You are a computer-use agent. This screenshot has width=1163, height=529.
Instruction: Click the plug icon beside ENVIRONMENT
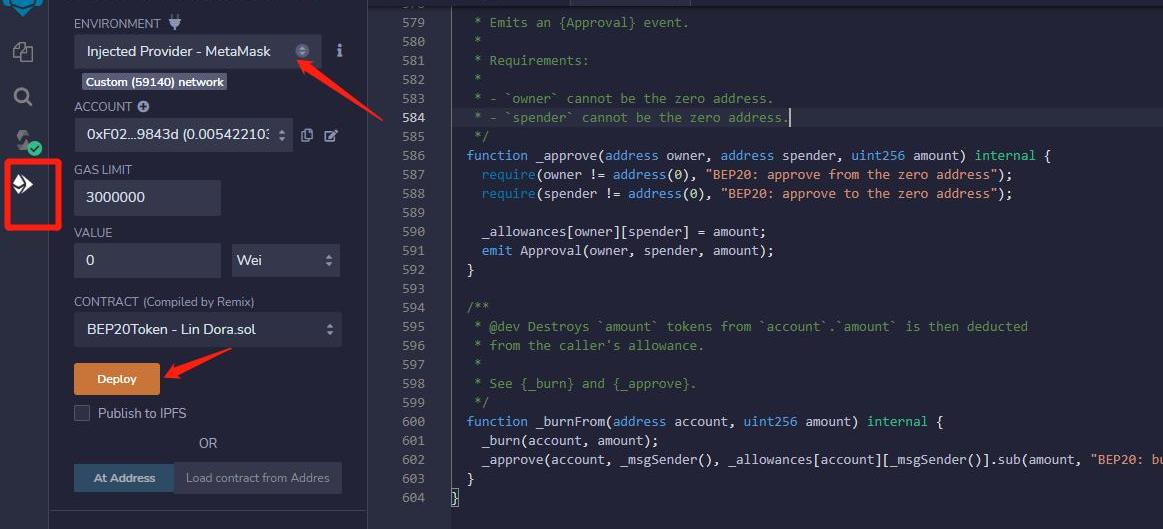click(175, 22)
